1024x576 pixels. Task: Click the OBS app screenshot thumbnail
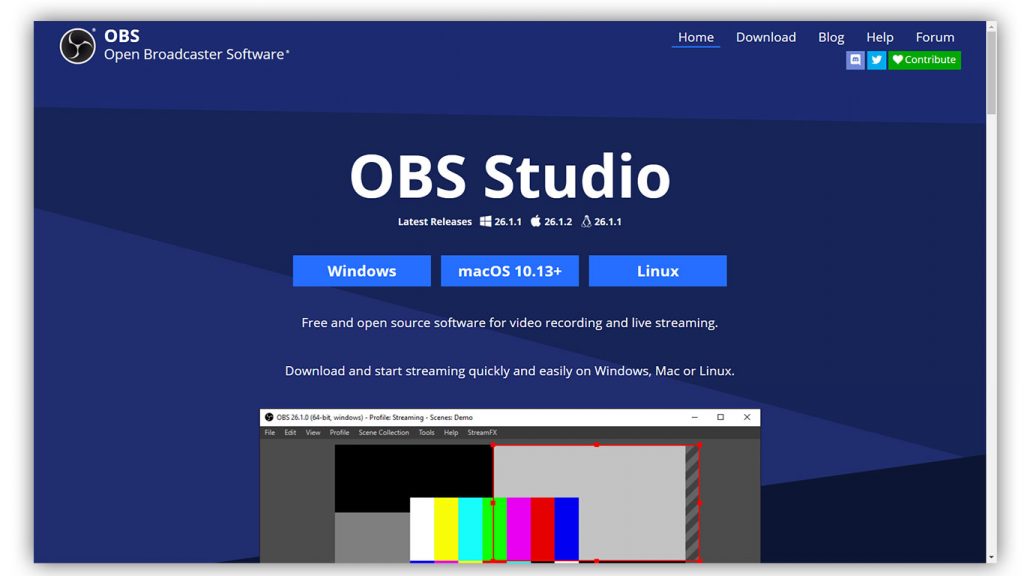(x=510, y=486)
